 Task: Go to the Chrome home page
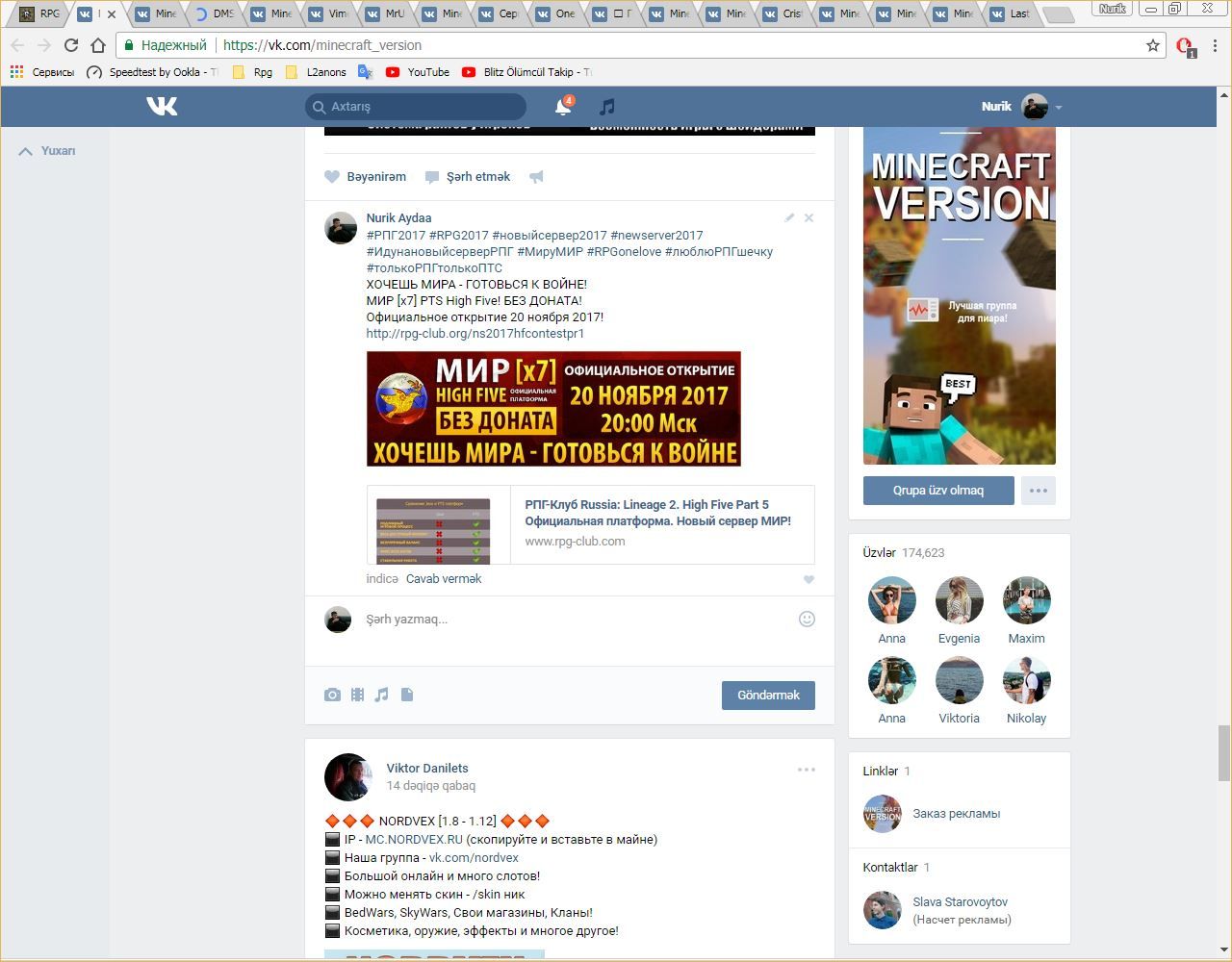click(x=98, y=45)
